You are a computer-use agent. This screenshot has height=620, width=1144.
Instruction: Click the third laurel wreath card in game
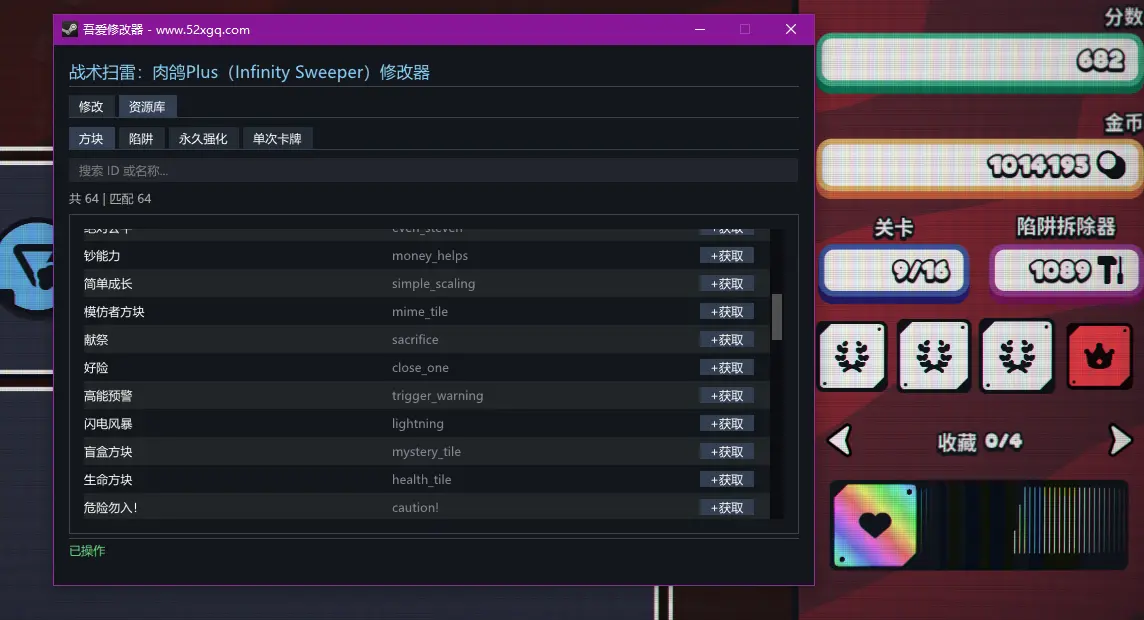[1017, 356]
